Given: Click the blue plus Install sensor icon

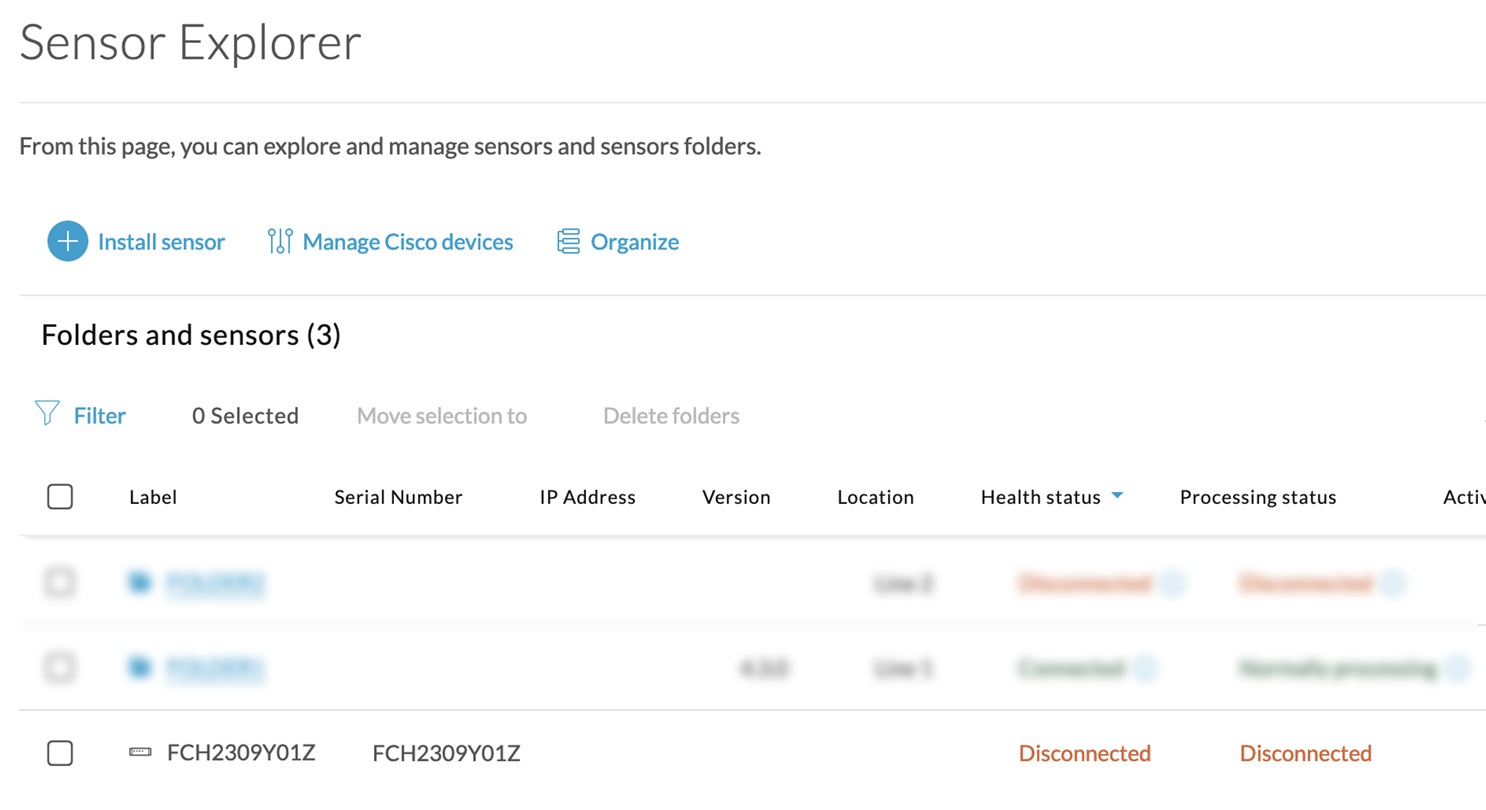Looking at the screenshot, I should coord(67,241).
